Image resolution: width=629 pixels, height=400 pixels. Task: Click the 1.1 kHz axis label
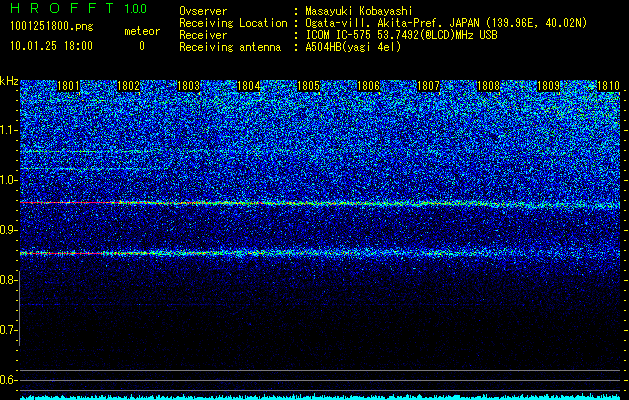8,130
